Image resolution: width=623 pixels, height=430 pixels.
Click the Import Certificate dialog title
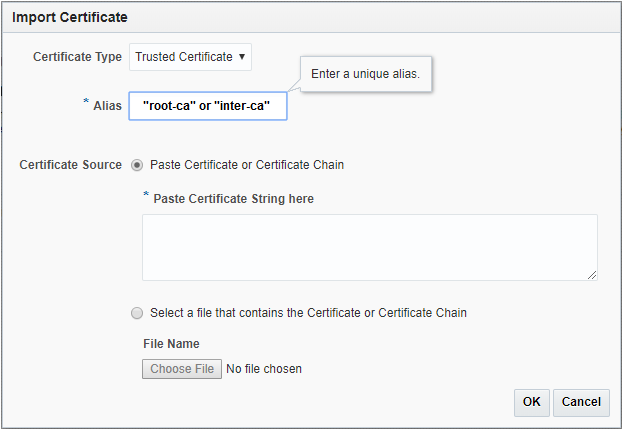pyautogui.click(x=70, y=17)
